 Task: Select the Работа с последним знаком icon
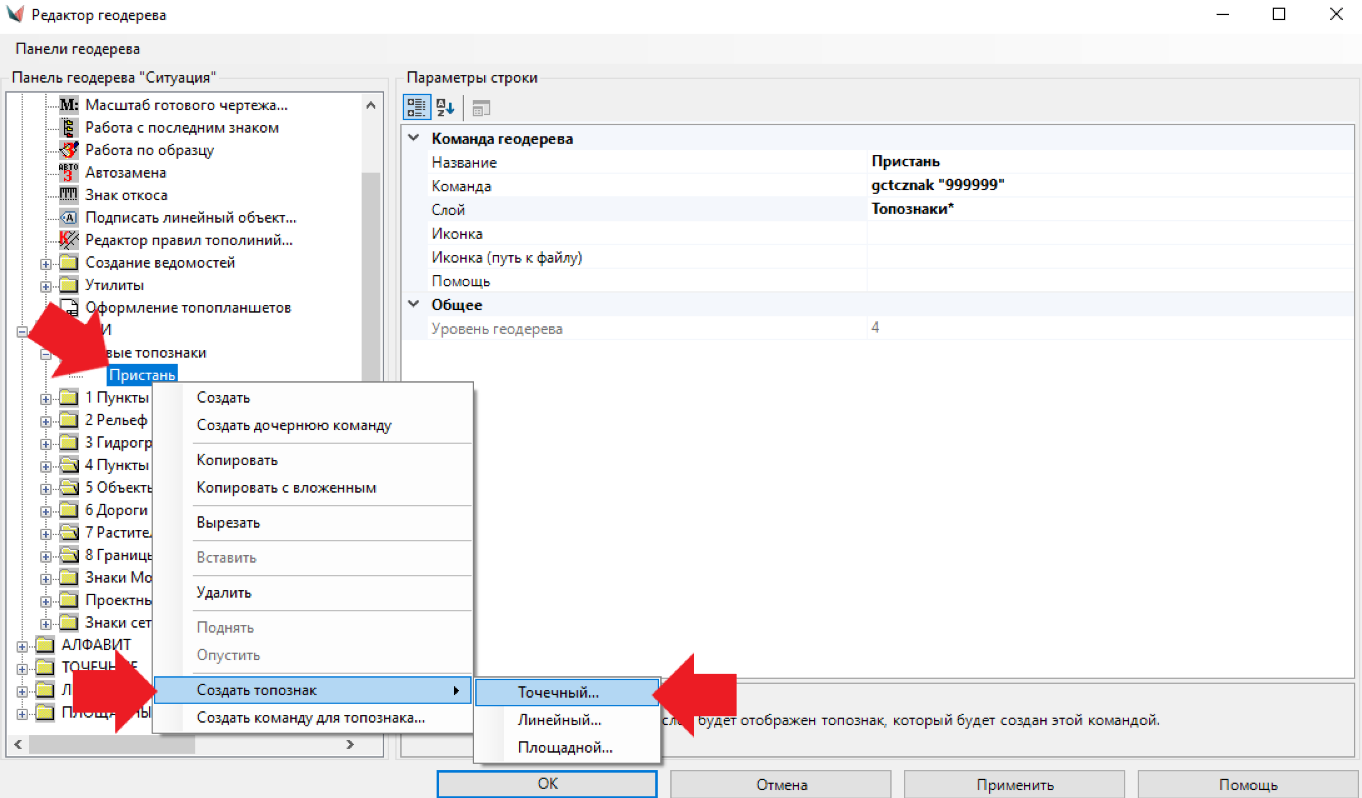pyautogui.click(x=69, y=128)
